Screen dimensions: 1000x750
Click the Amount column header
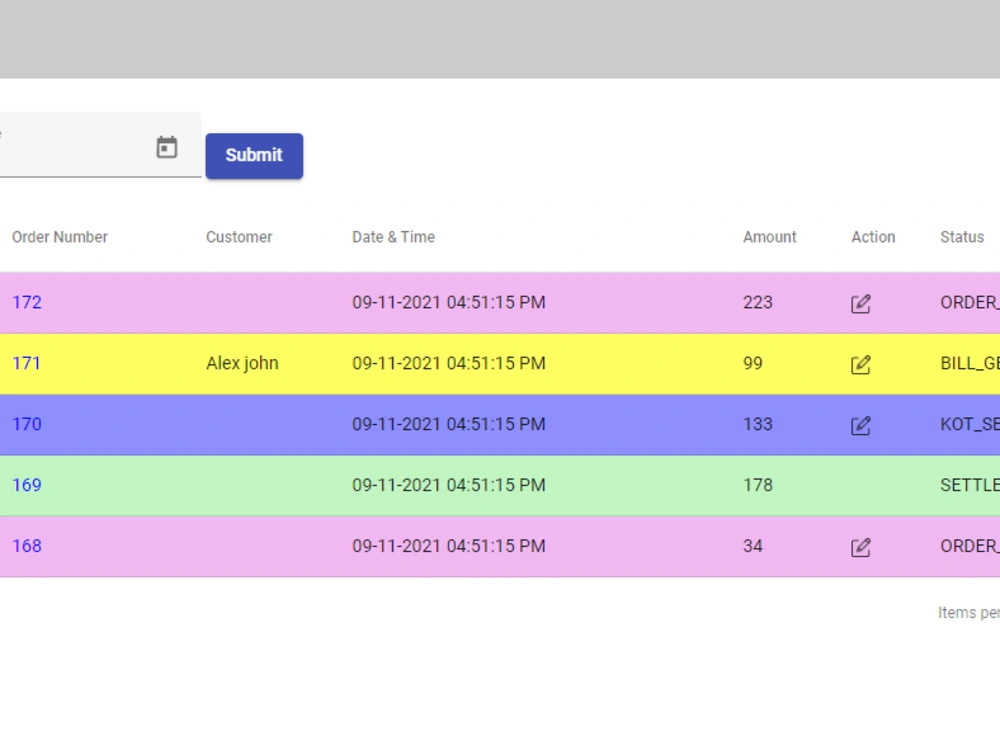point(770,237)
